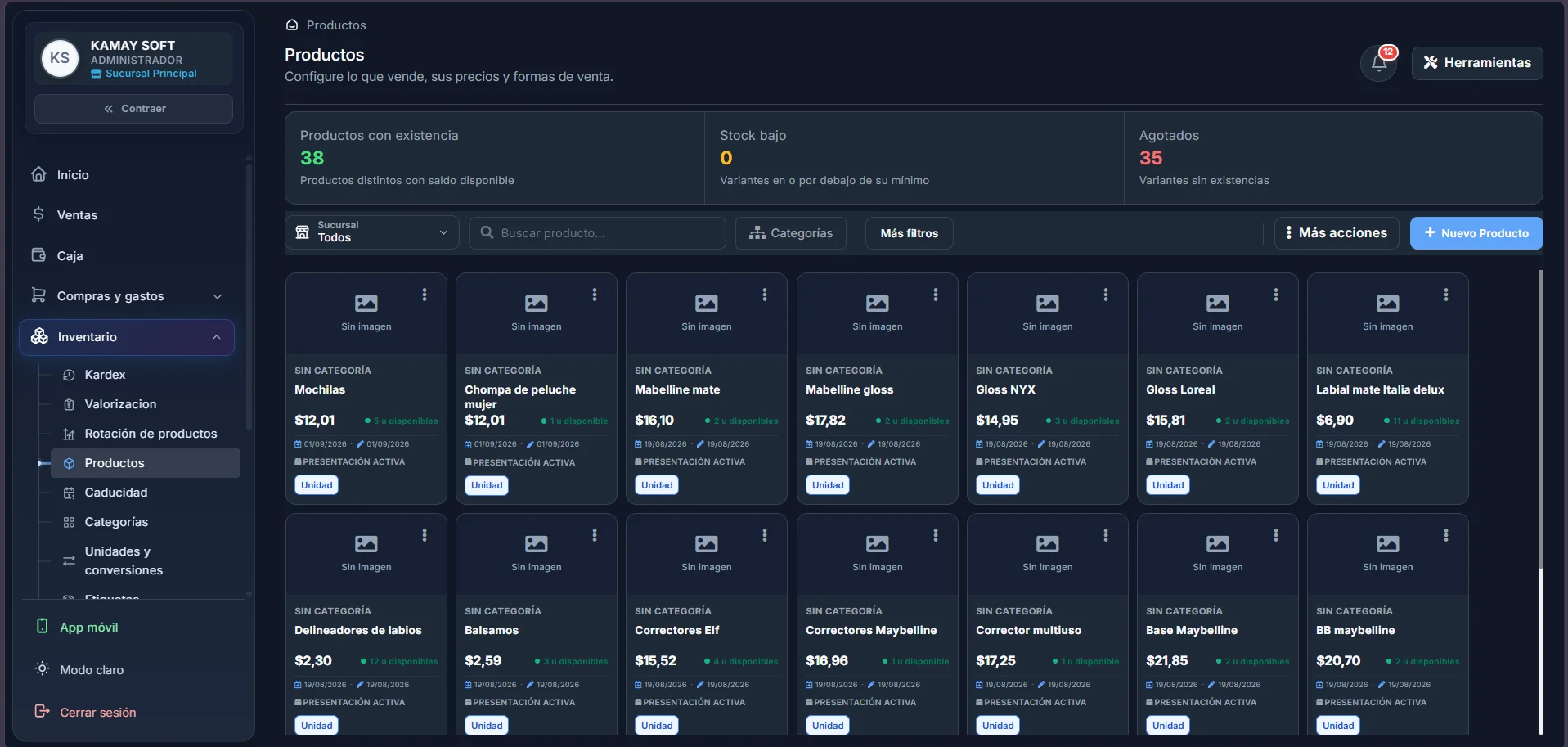Screen dimensions: 1568x747
Task: Collapse sidebar with Contraer button
Action: click(134, 109)
